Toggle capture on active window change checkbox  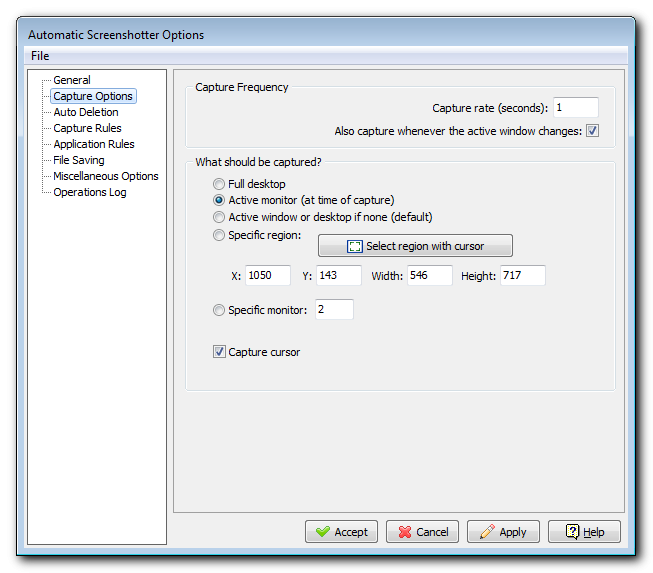point(592,131)
